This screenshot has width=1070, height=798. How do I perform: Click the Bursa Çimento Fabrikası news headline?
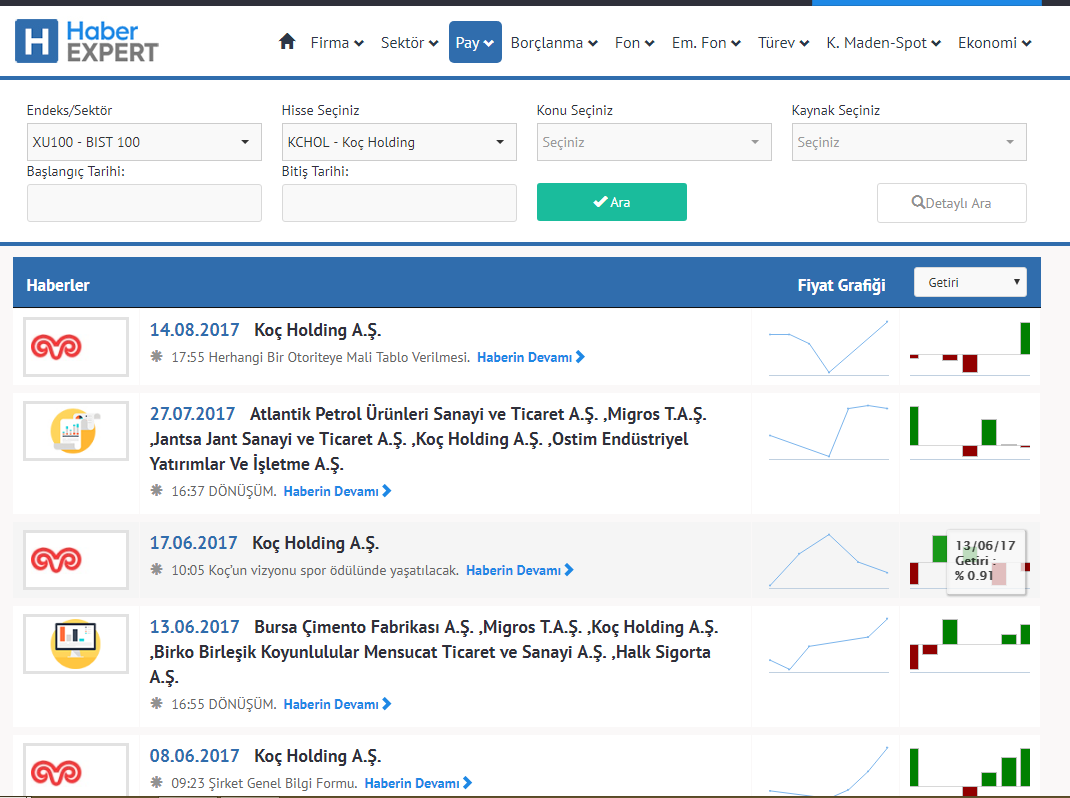[434, 652]
